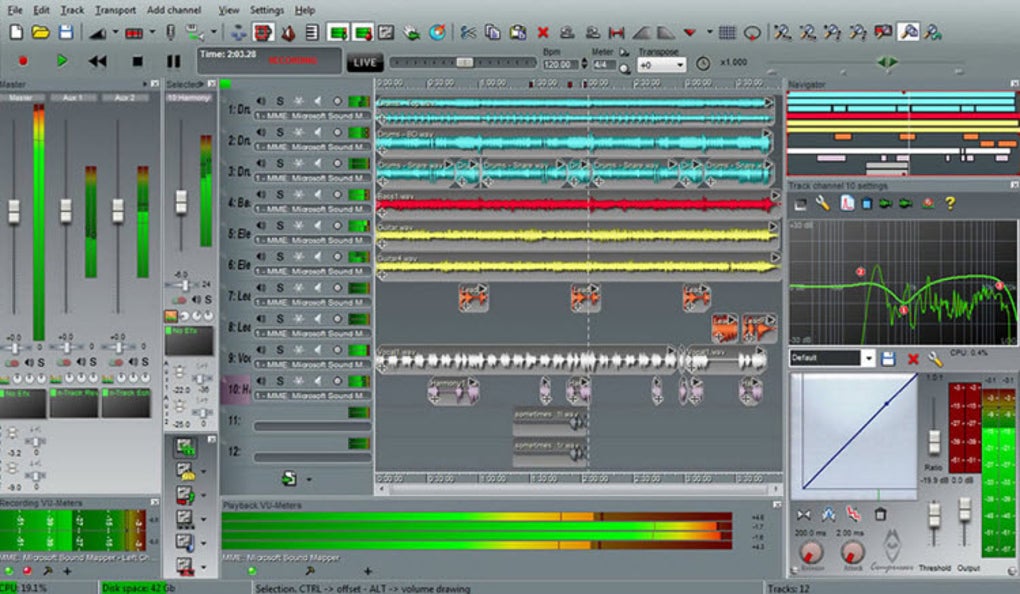Freeze track 3 Drums with the snowflake icon
The image size is (1020, 594).
[x=299, y=163]
